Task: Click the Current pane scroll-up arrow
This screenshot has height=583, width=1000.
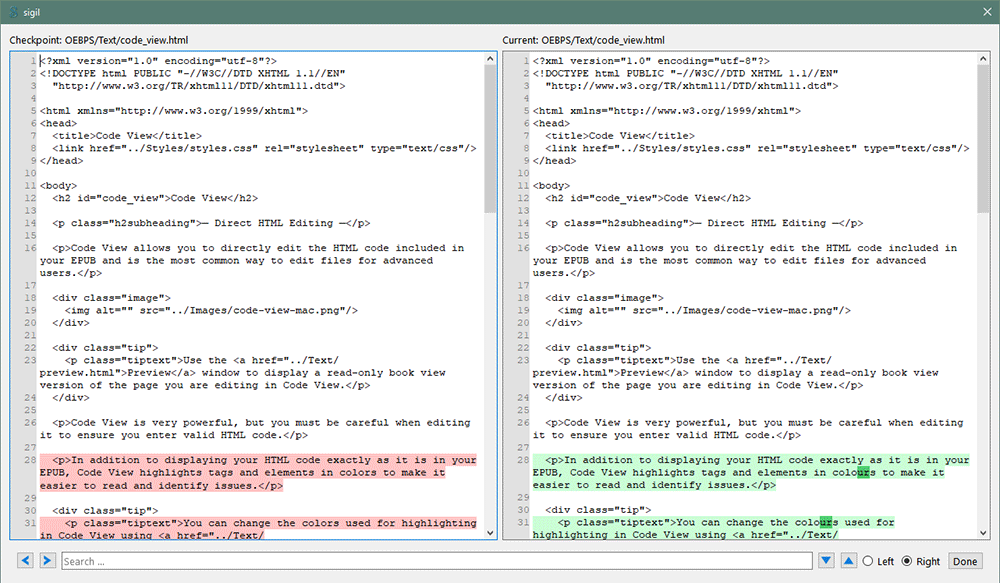Action: tap(983, 59)
